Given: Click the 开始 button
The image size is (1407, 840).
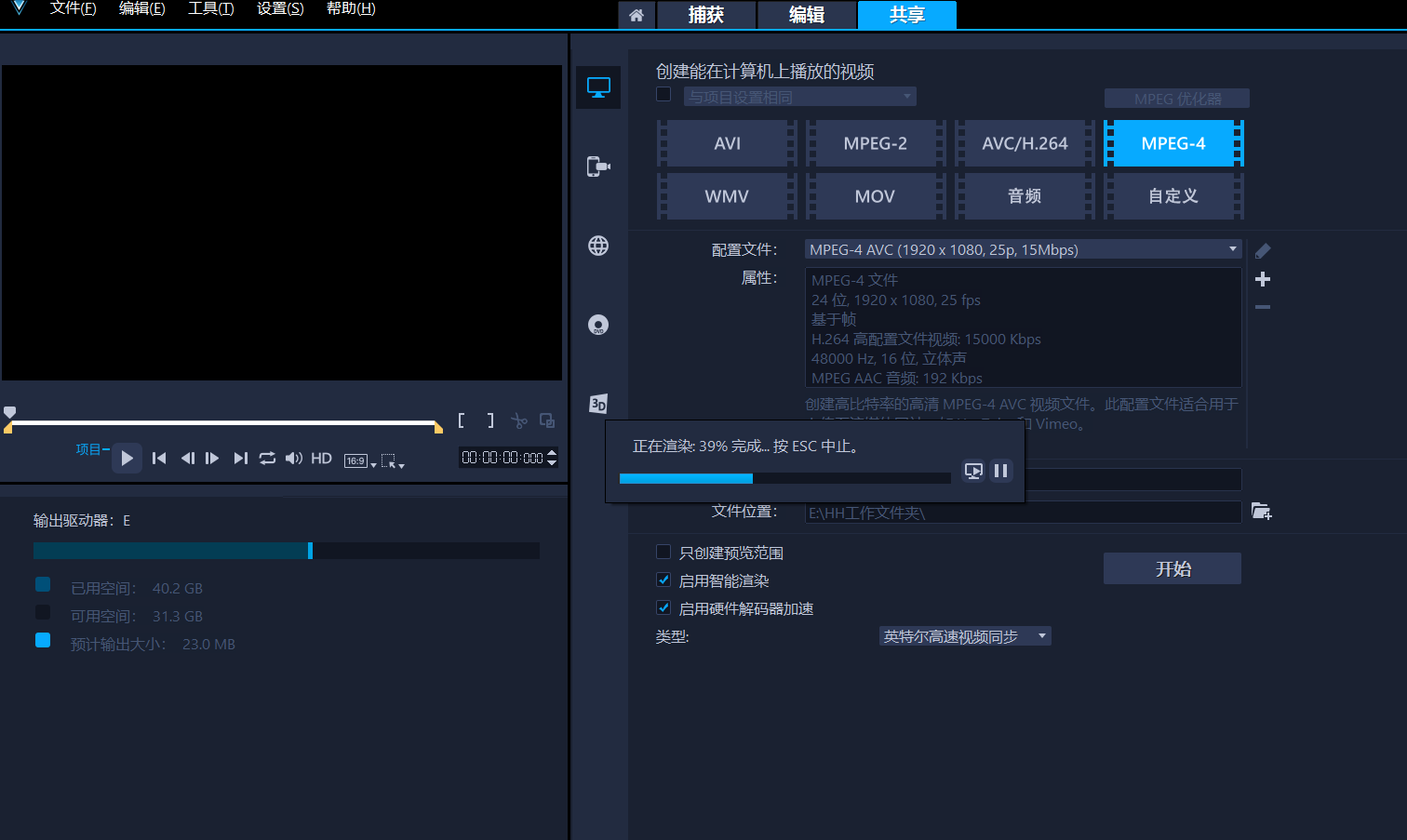Looking at the screenshot, I should click(x=1172, y=568).
